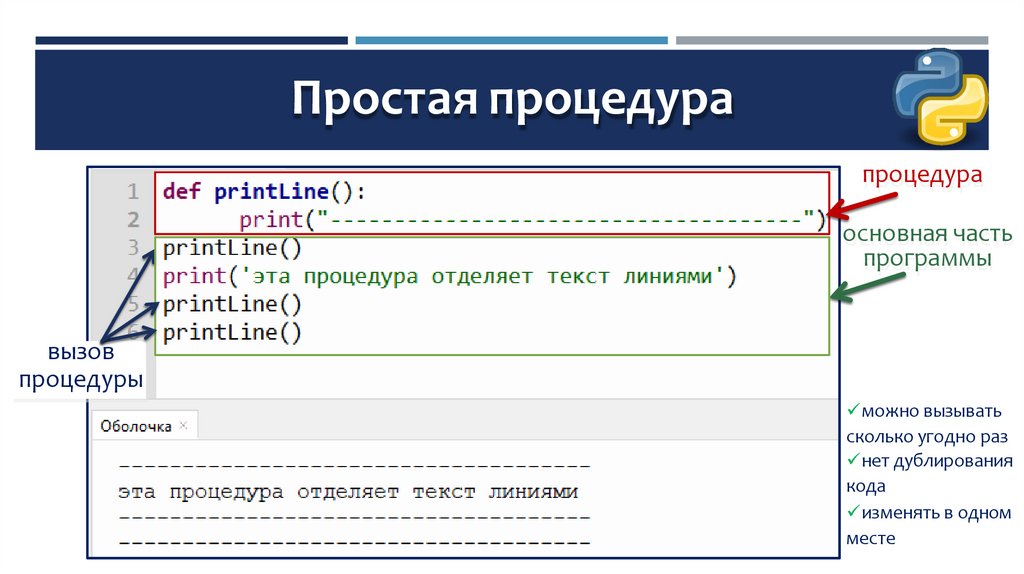
Task: Click the Python logo in the header
Action: (x=940, y=97)
